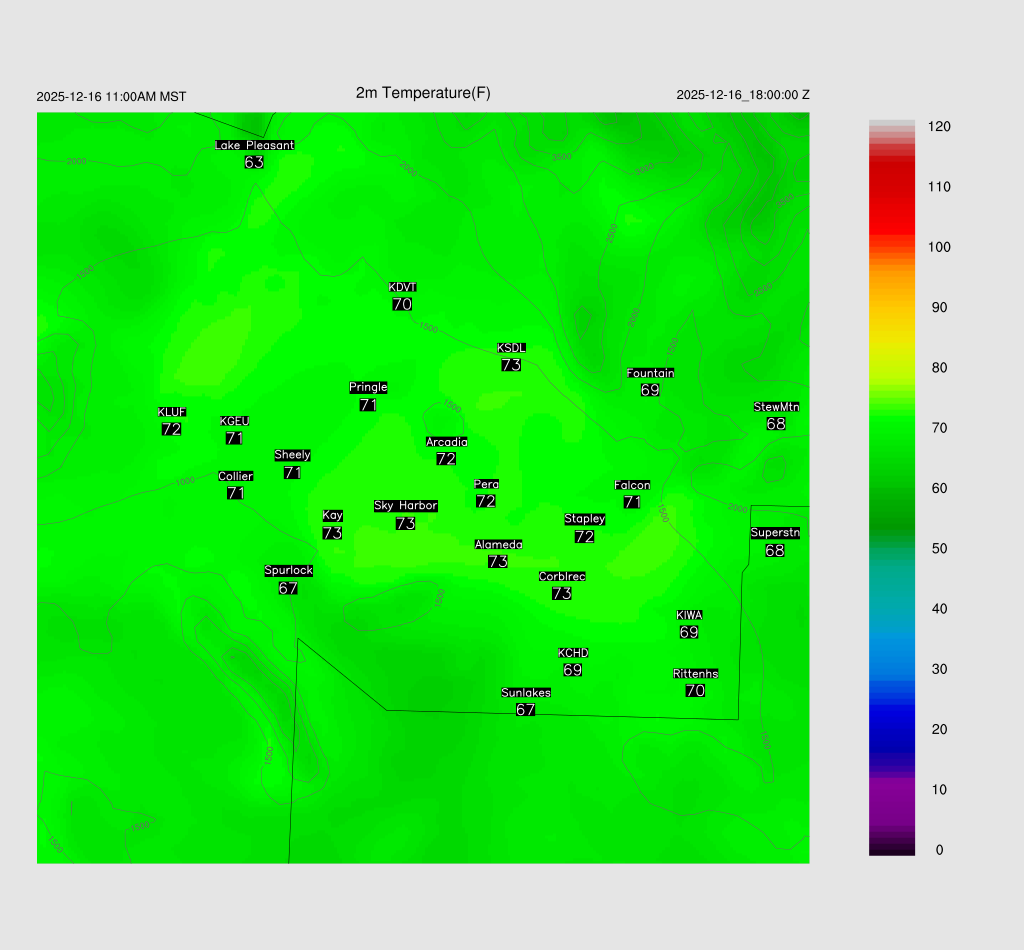This screenshot has height=950, width=1024.
Task: Click the Spurlock station label
Action: coord(288,571)
